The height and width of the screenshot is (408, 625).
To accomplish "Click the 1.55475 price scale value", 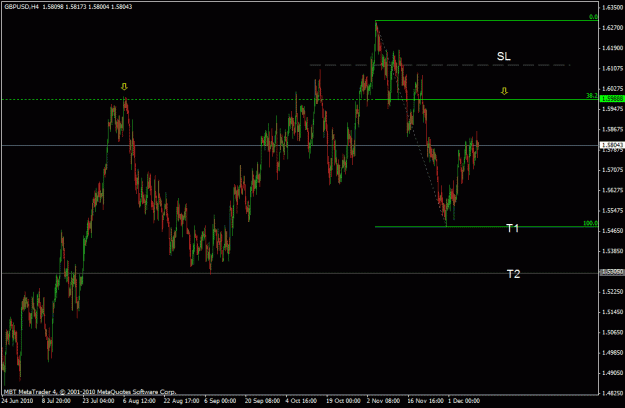I will (x=612, y=210).
